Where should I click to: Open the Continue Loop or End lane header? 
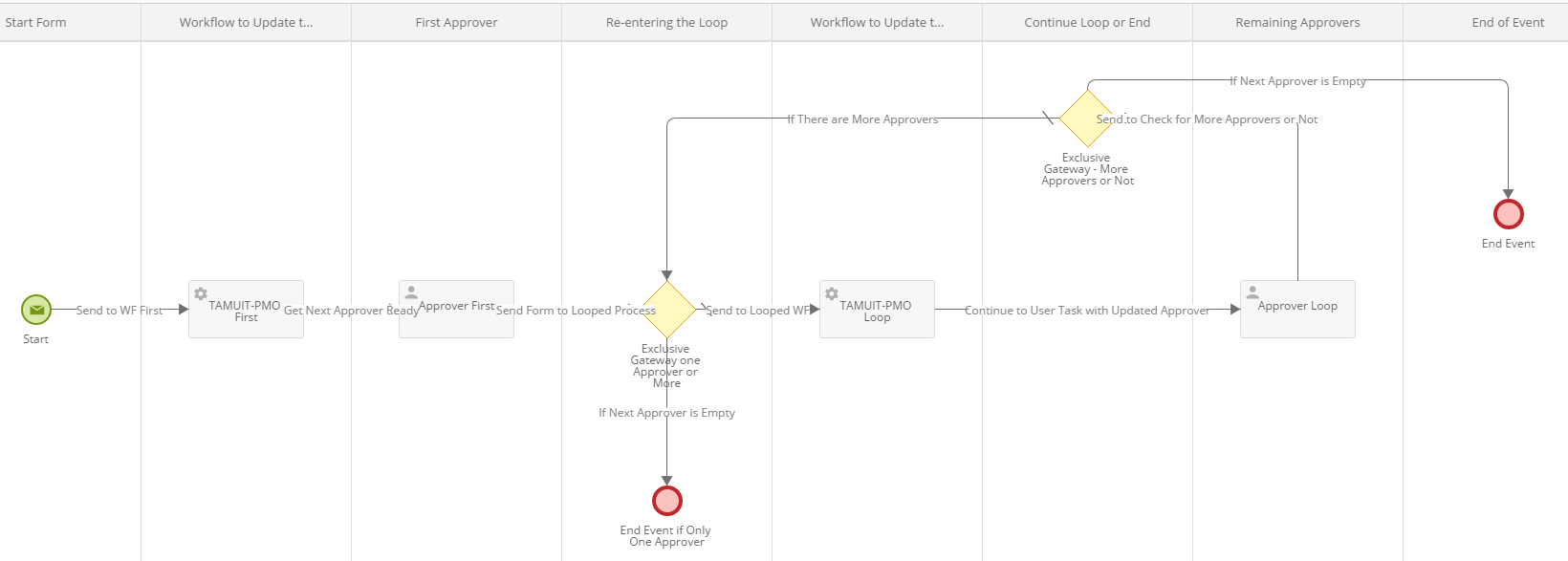click(1087, 23)
